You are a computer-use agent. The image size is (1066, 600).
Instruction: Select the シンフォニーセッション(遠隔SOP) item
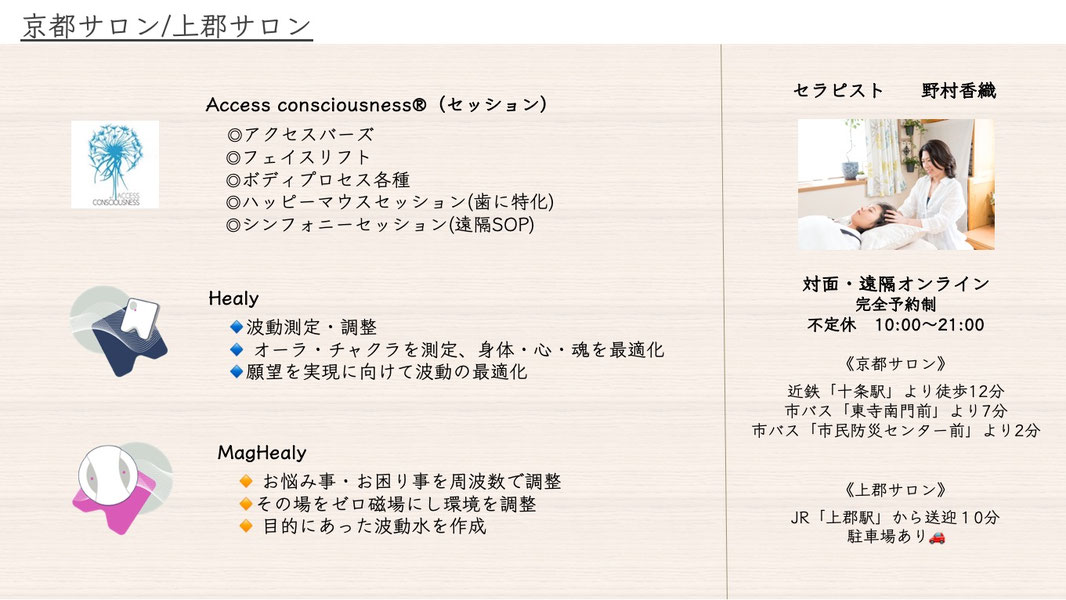click(381, 225)
